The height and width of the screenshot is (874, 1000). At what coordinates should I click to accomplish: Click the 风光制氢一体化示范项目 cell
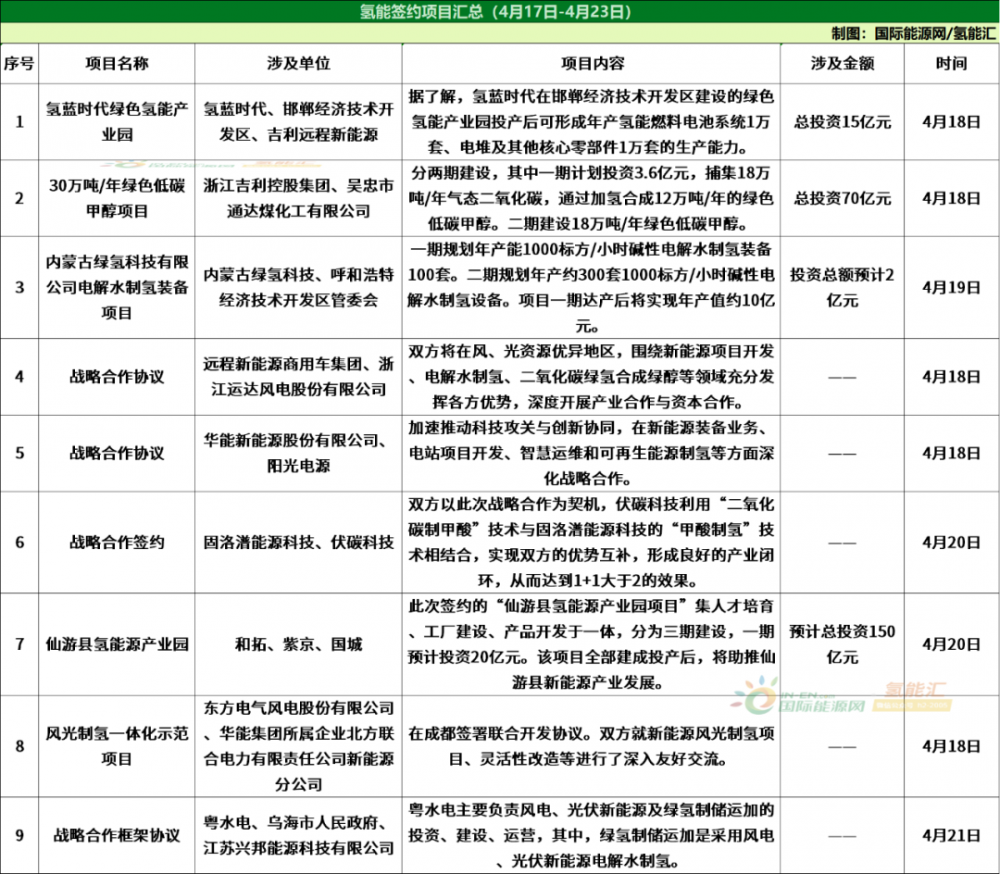coord(117,746)
